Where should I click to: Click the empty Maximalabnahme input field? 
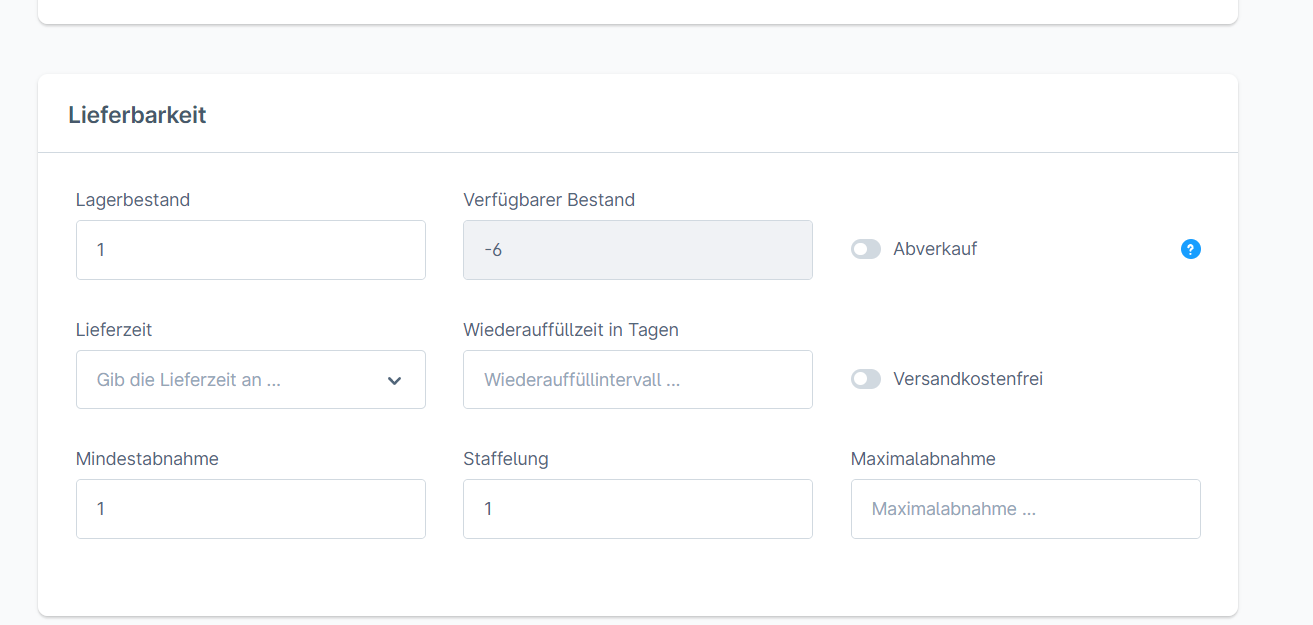pyautogui.click(x=1025, y=509)
